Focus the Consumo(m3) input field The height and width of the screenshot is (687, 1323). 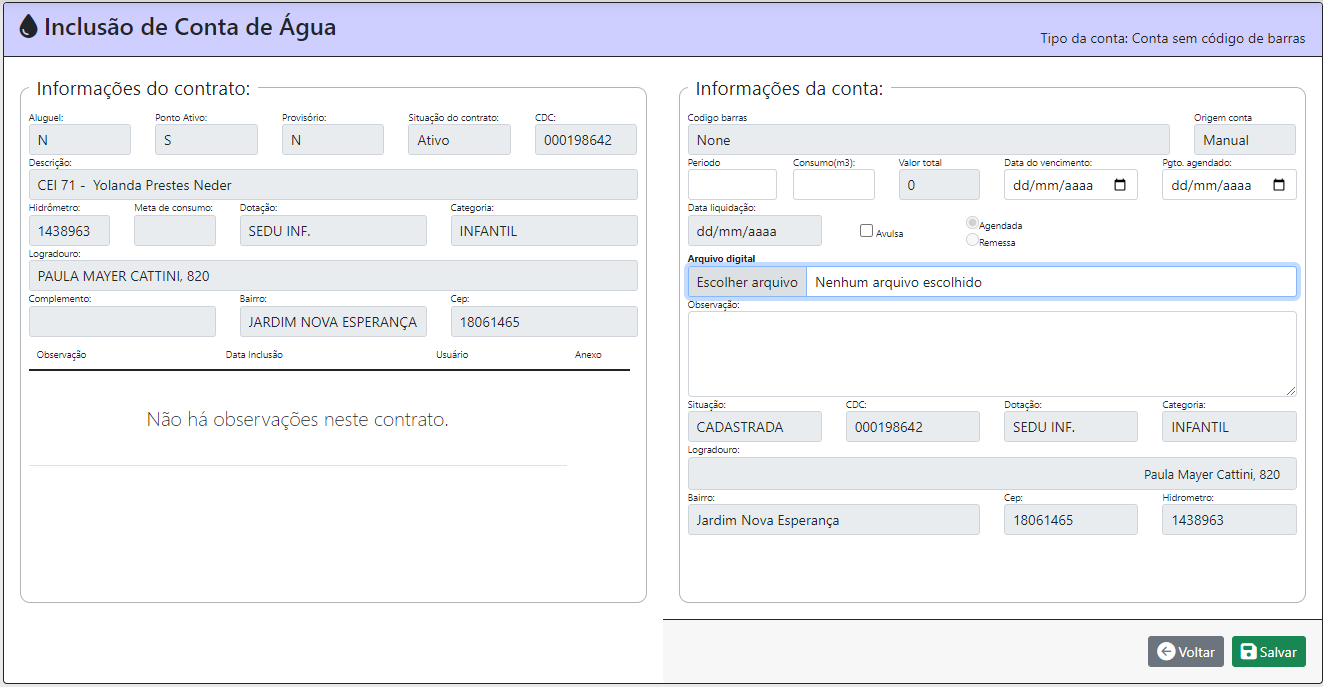click(834, 185)
